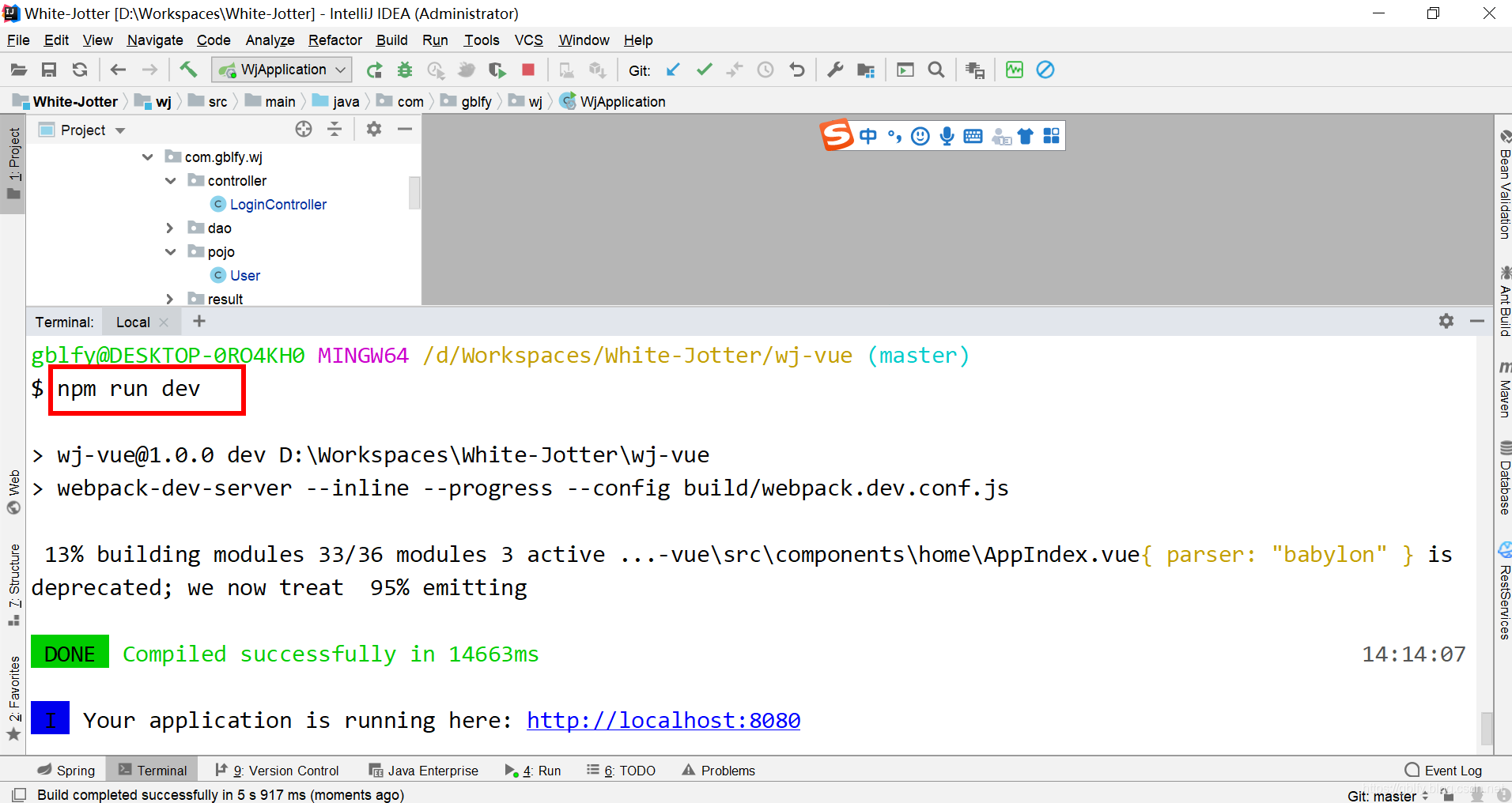The height and width of the screenshot is (803, 1512).
Task: Click the Save All toolbar icon
Action: [49, 70]
